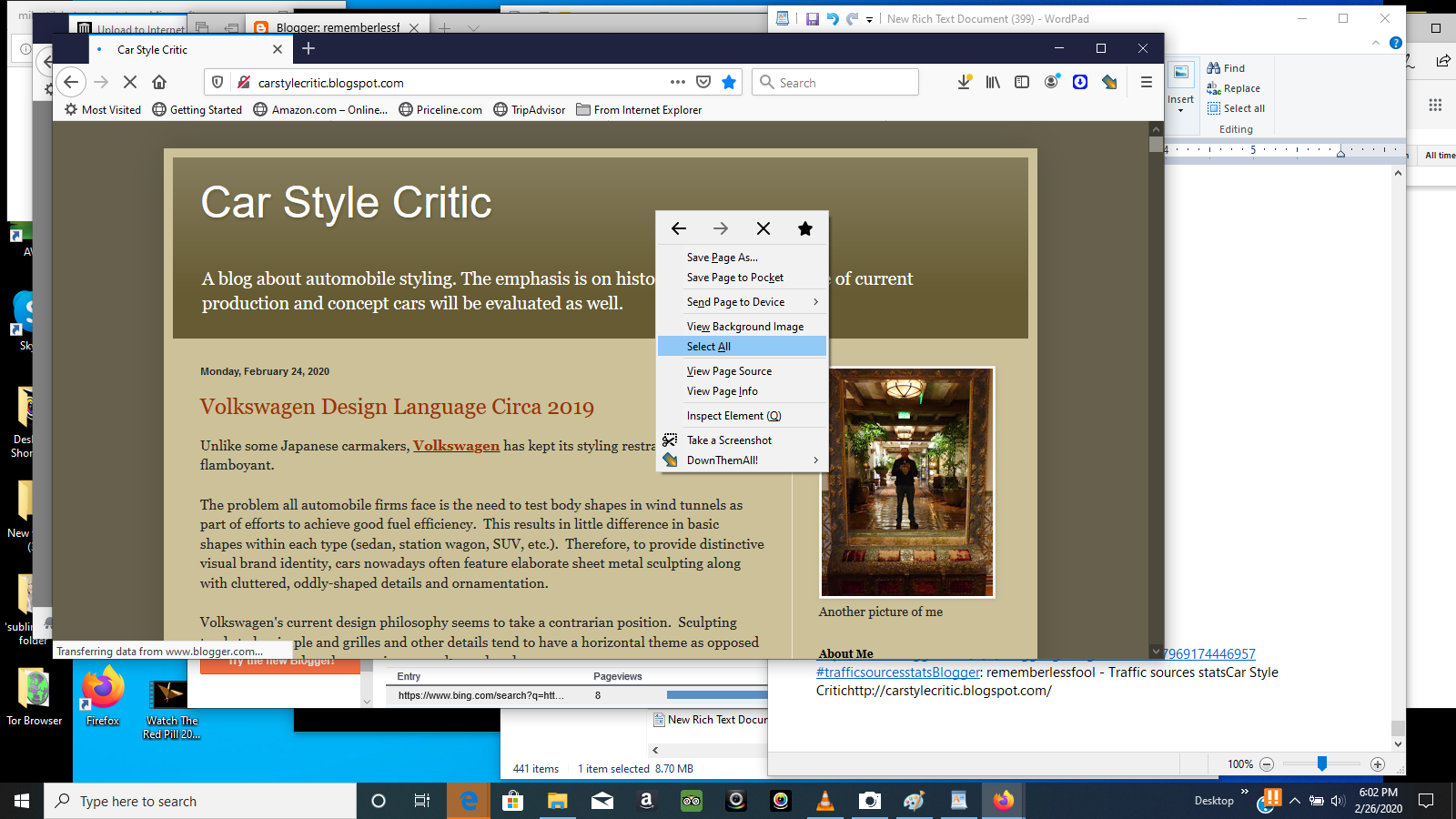This screenshot has height=819, width=1456.
Task: Open page actions three-dot menu
Action: click(678, 82)
